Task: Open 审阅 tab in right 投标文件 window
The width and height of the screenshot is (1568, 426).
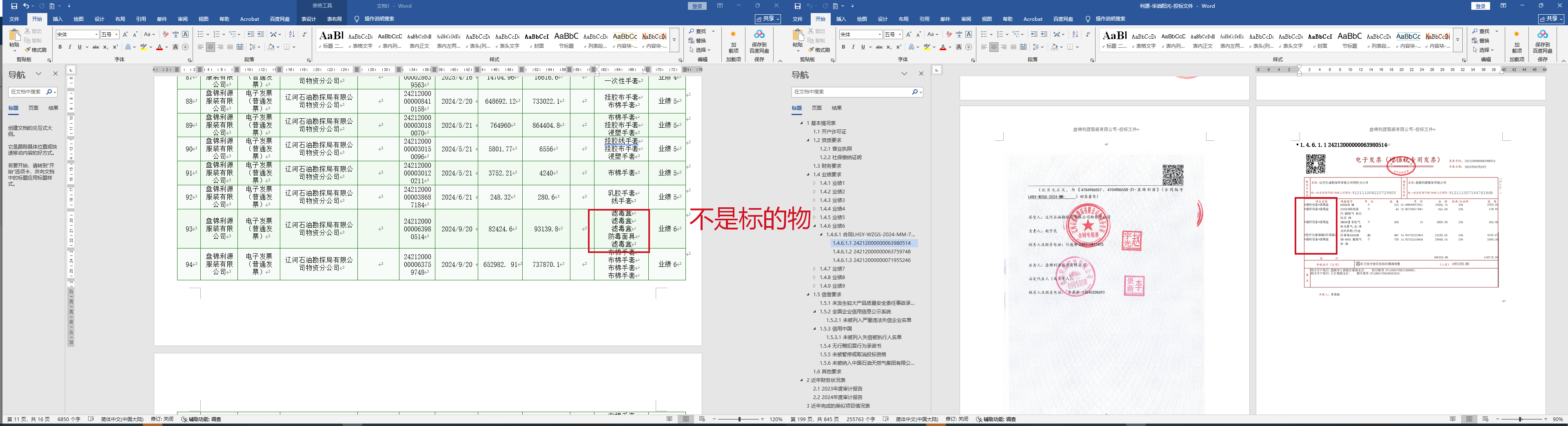Action: [x=966, y=19]
